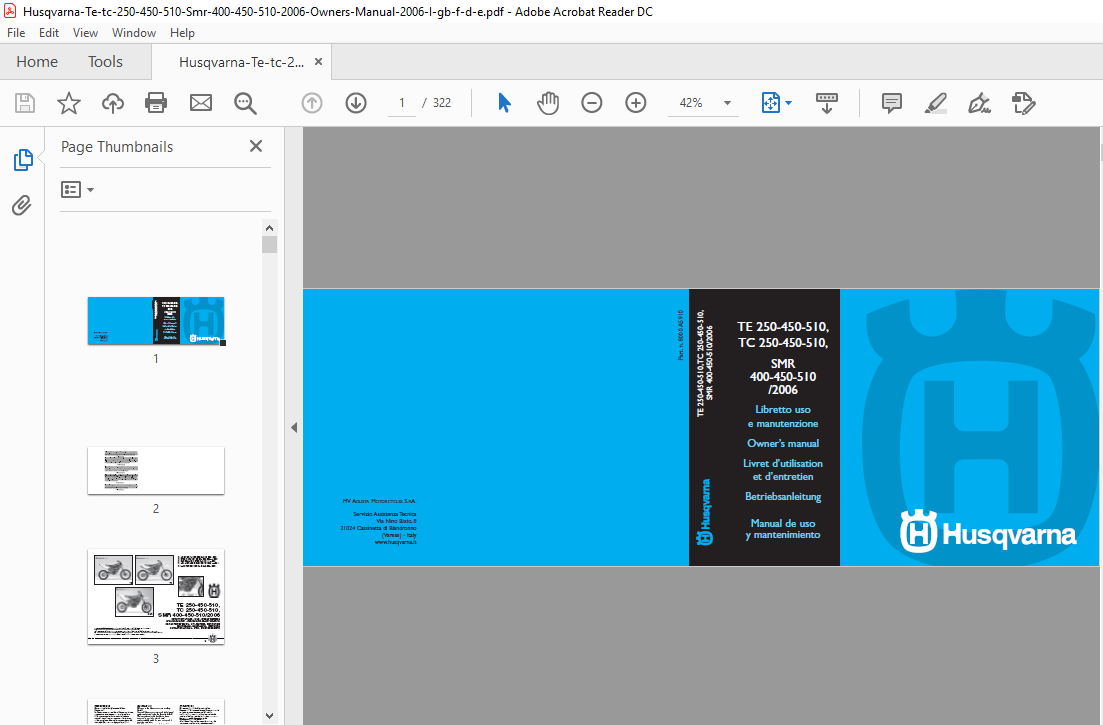The image size is (1103, 725).
Task: Open the File menu
Action: (16, 33)
